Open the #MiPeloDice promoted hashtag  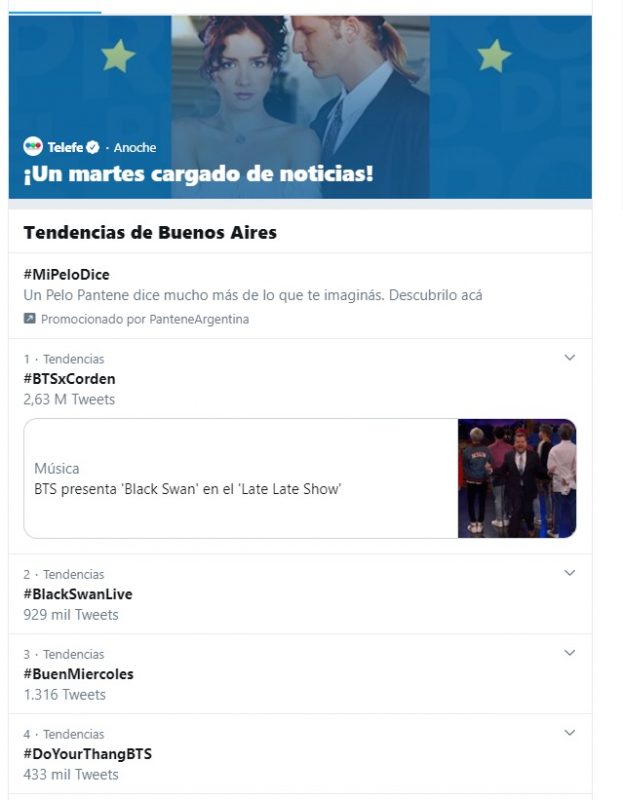tap(66, 274)
